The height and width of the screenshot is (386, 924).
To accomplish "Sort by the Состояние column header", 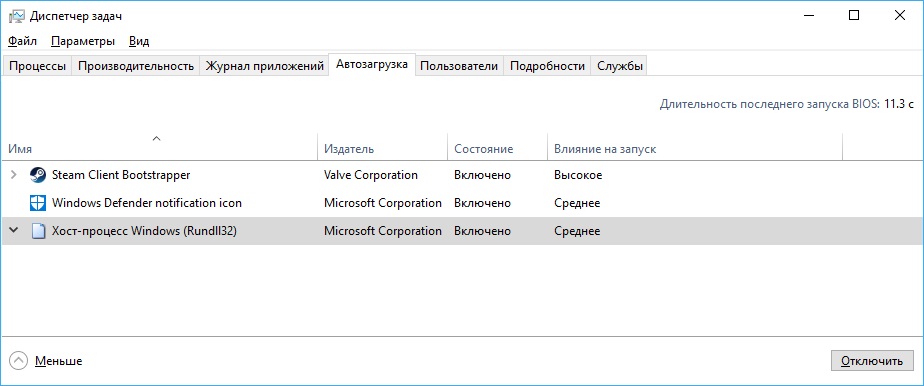I will (x=497, y=149).
